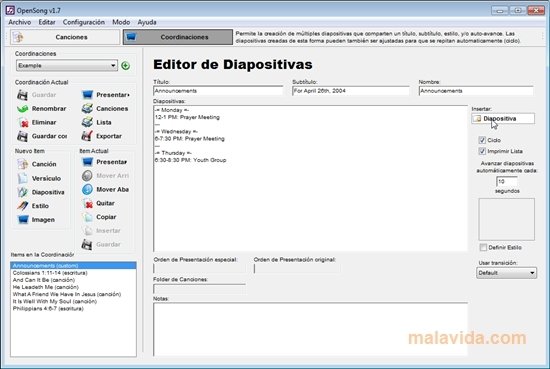This screenshot has height=369, width=550.
Task: Click the Exportar icon
Action: 87,136
